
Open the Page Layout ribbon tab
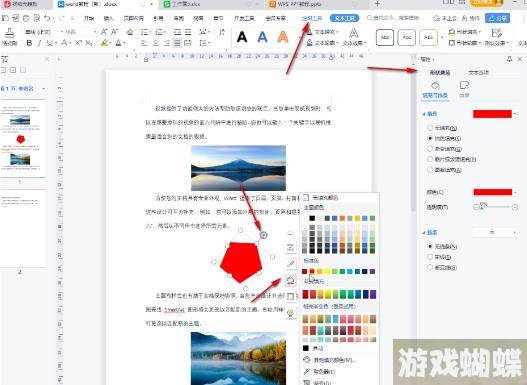(133, 18)
